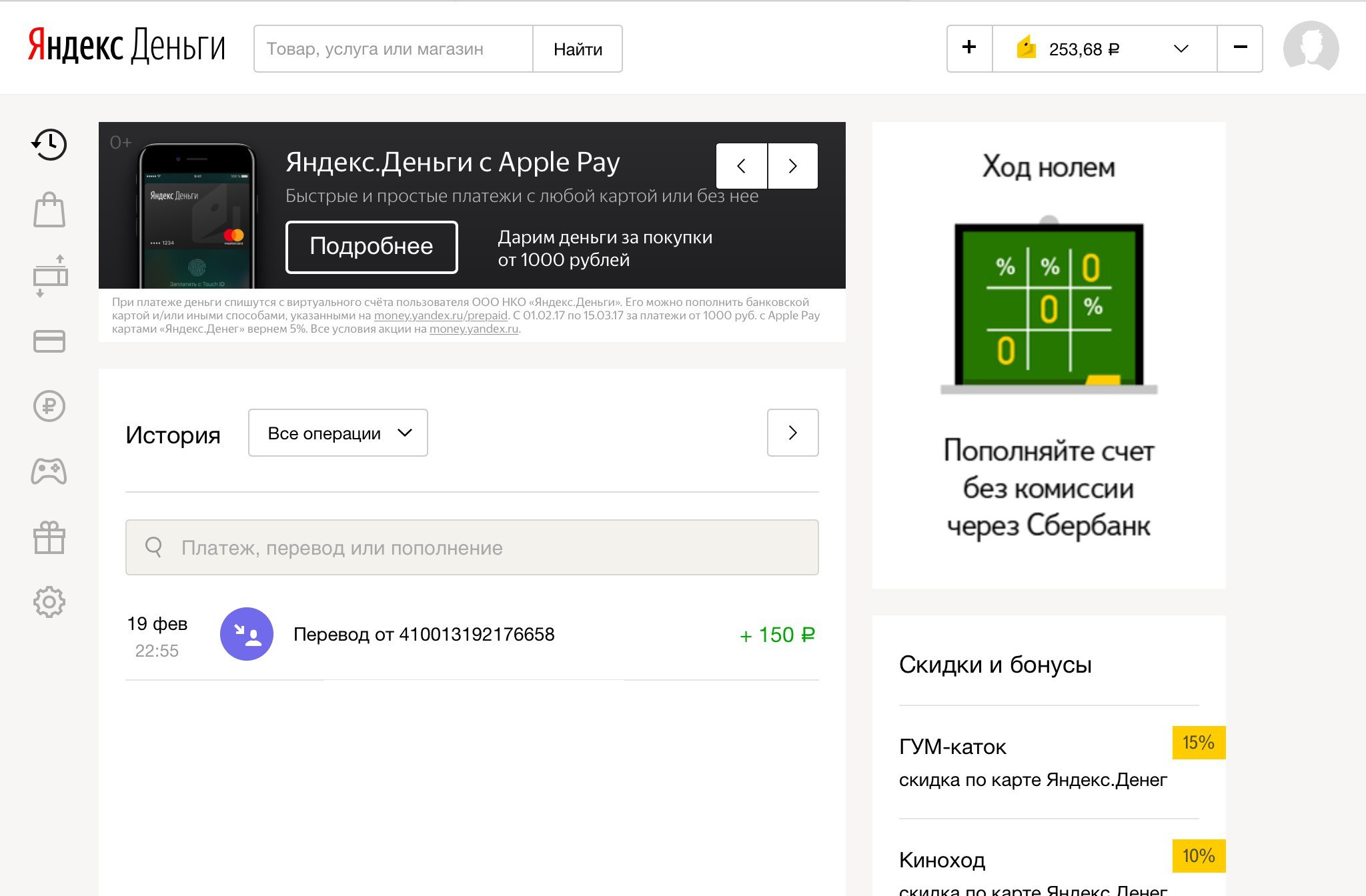Click the 10% discount badge
Screen dimensions: 1366x896
[x=1199, y=856]
